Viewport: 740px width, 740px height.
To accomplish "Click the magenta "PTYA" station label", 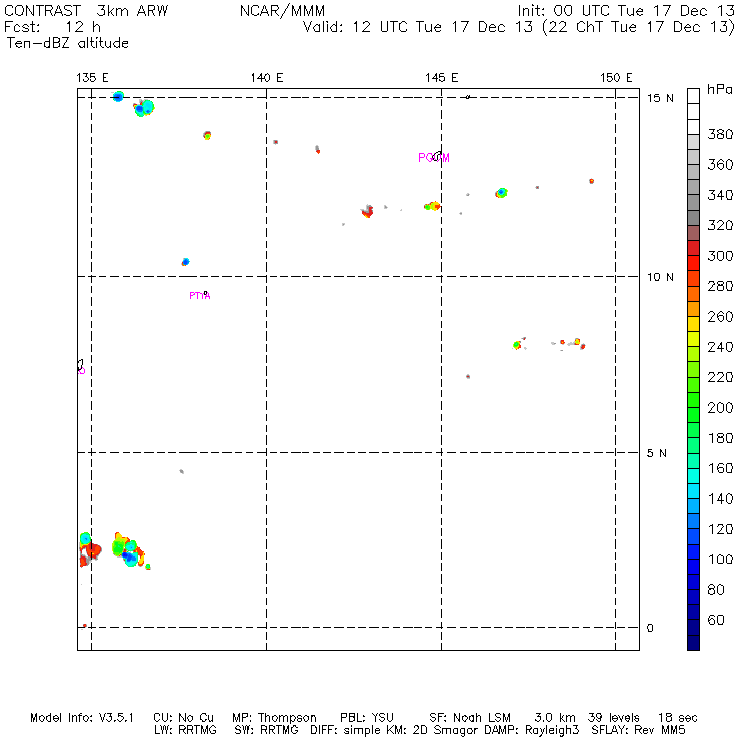I will (x=200, y=296).
